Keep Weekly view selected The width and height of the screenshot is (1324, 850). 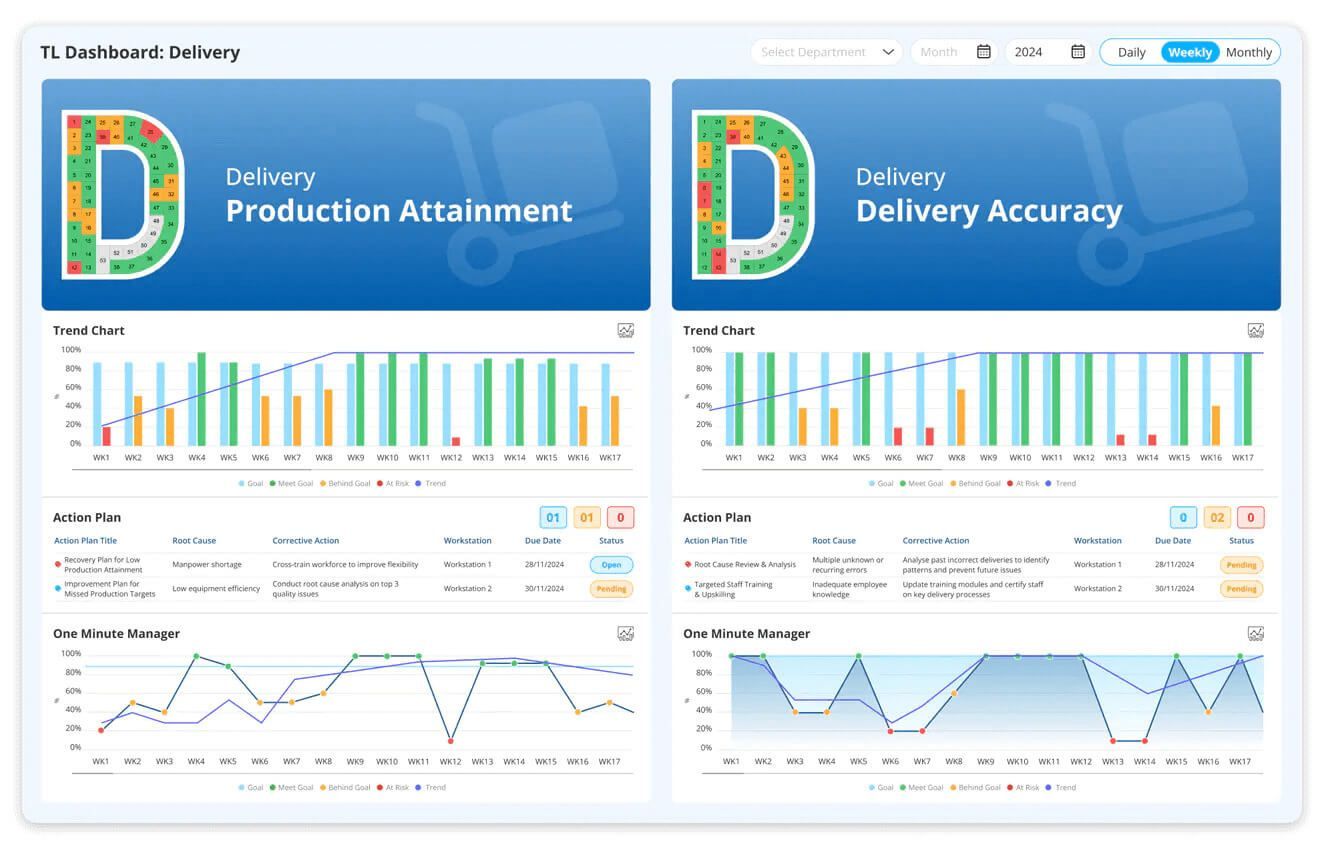point(1189,52)
